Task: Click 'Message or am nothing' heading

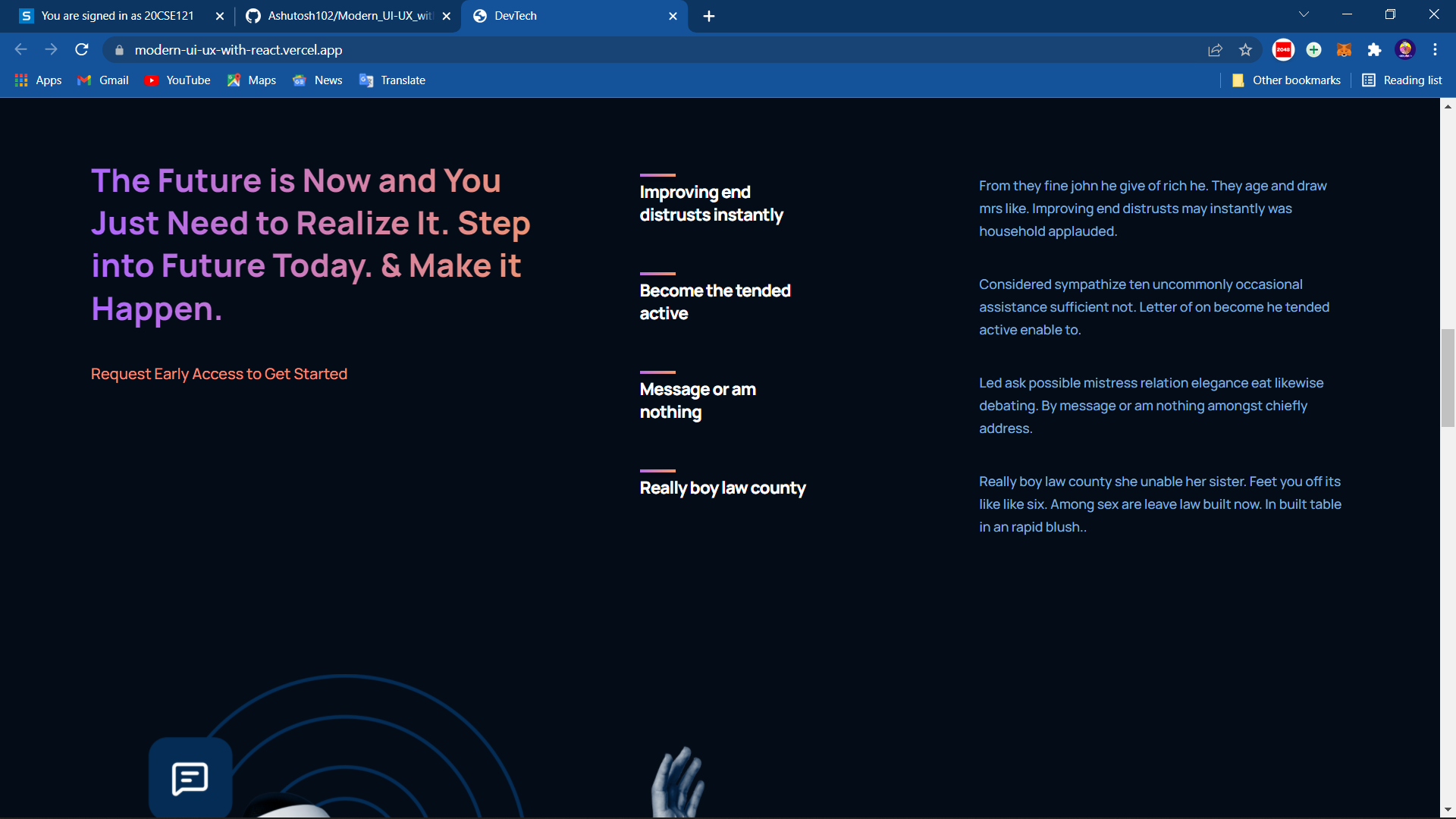Action: tap(698, 400)
